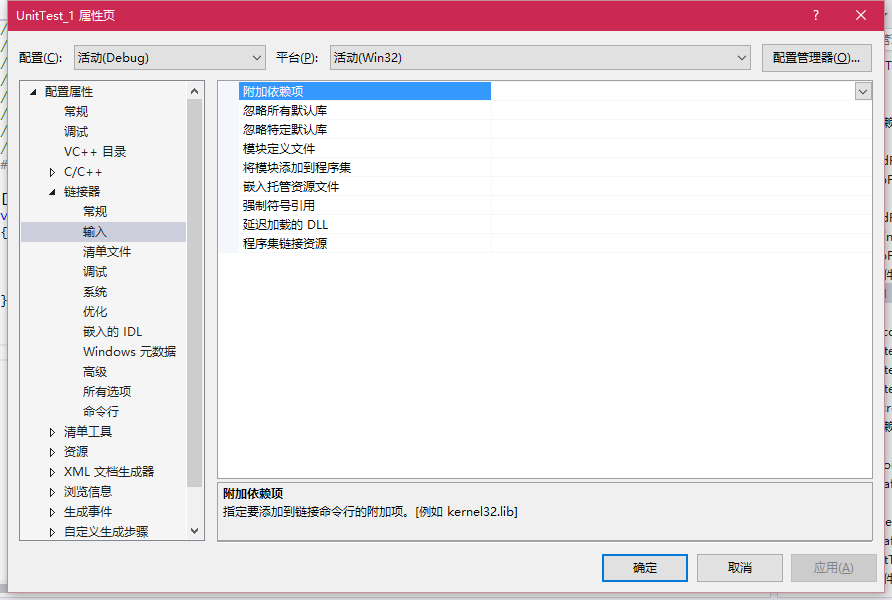Image resolution: width=892 pixels, height=600 pixels.
Task: Expand the 清单工具 tree node
Action: tap(52, 432)
